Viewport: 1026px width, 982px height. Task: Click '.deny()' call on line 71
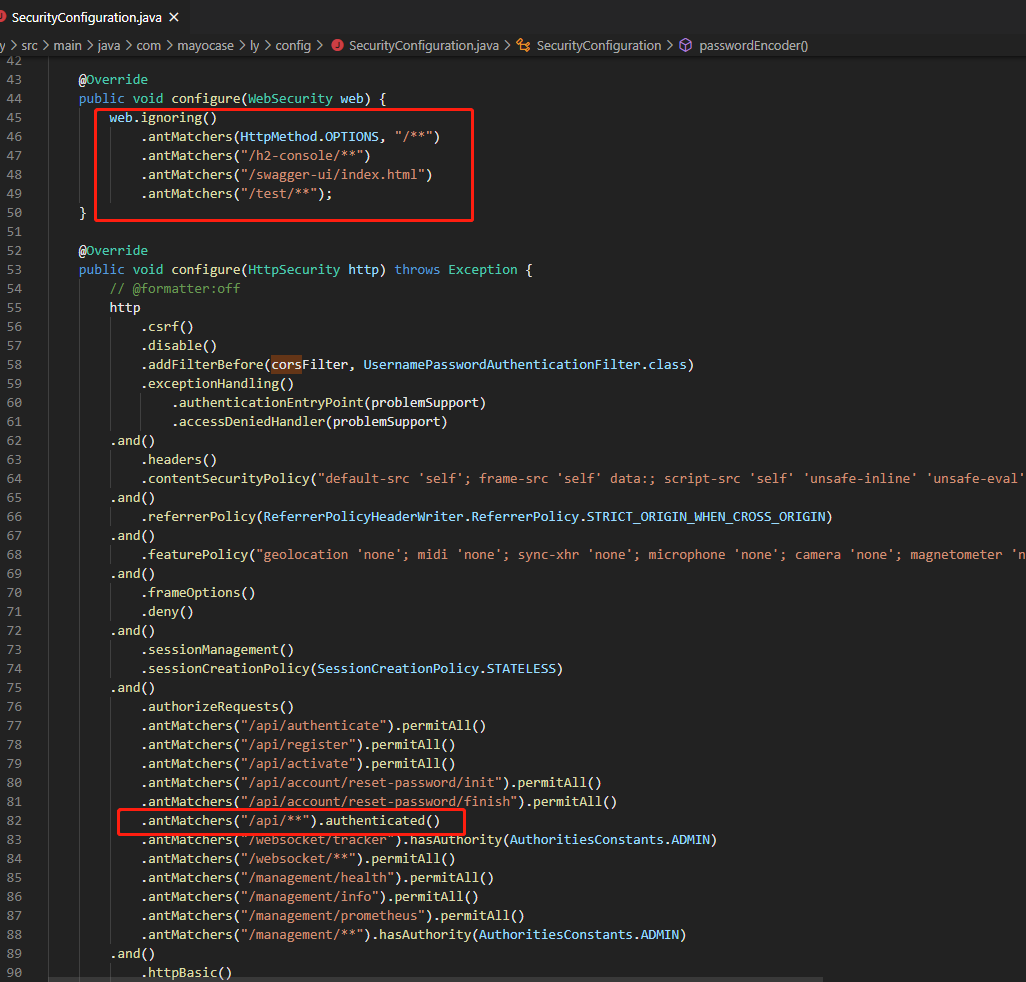point(167,612)
